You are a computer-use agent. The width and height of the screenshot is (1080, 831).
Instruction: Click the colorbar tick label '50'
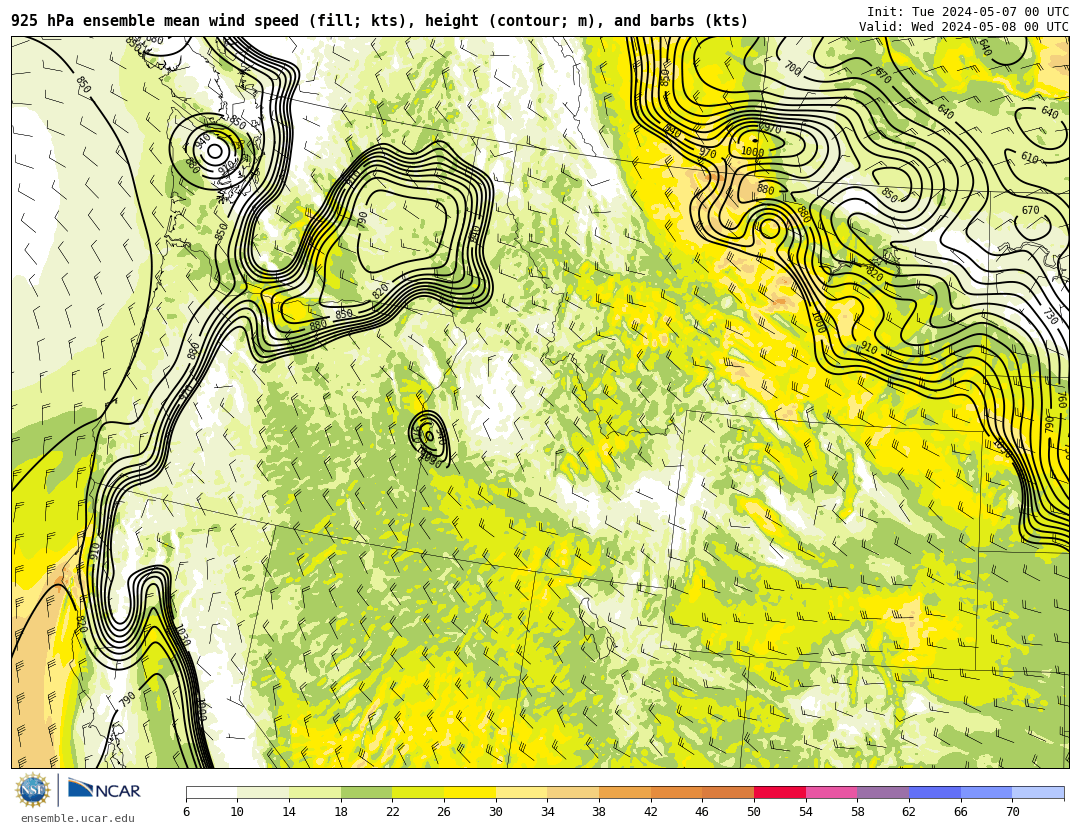click(754, 812)
